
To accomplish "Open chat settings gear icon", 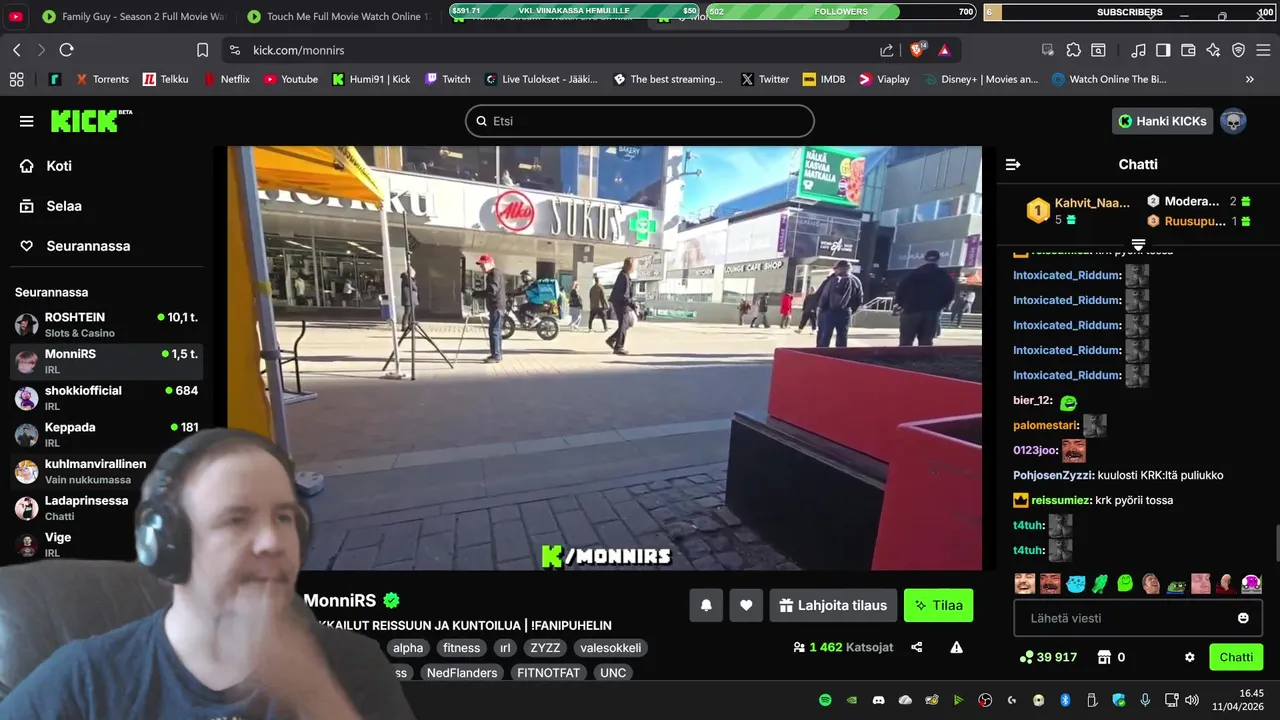I will (x=1190, y=657).
